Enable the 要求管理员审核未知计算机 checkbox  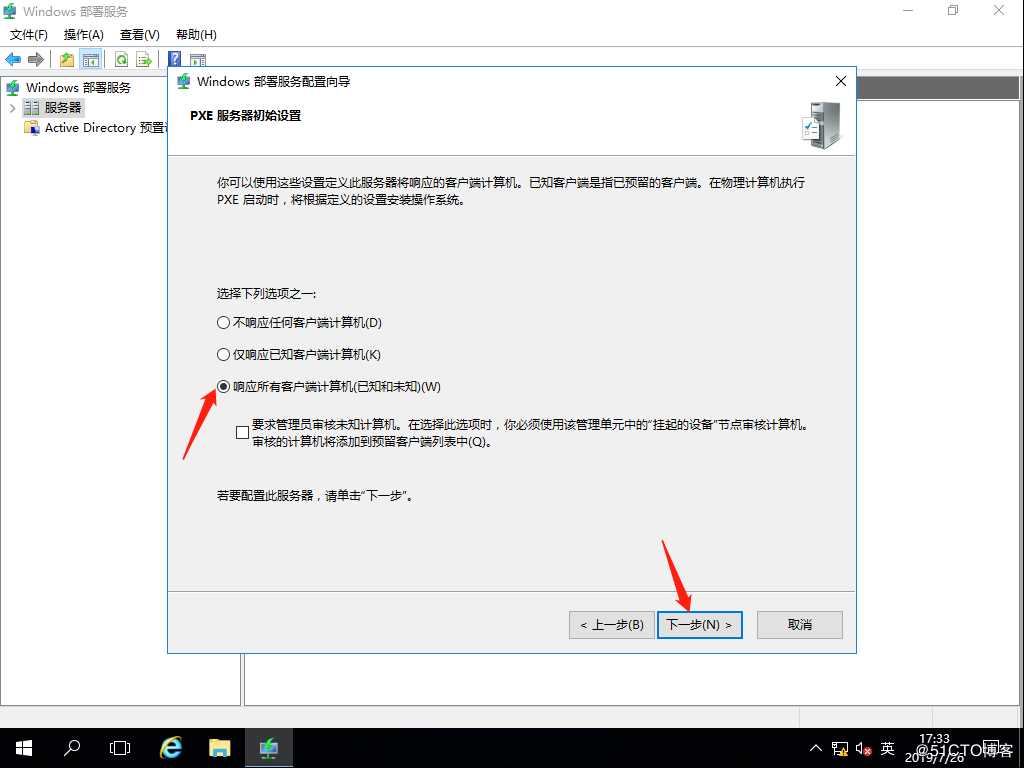pyautogui.click(x=242, y=432)
